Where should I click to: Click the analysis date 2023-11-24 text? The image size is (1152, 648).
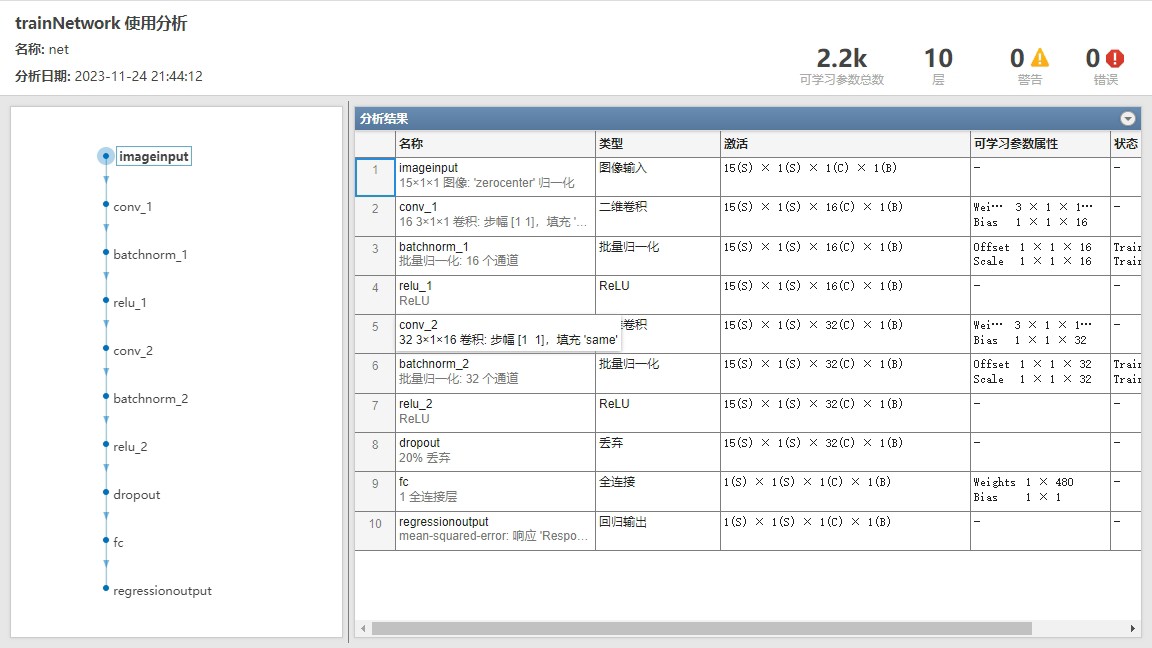[x=138, y=76]
